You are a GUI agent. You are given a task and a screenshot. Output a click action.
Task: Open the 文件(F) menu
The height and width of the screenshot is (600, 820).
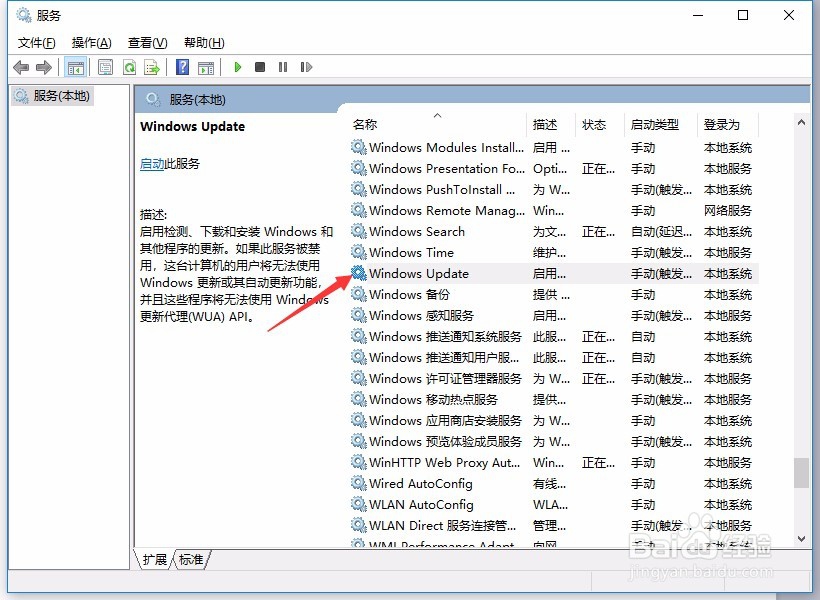[x=37, y=43]
